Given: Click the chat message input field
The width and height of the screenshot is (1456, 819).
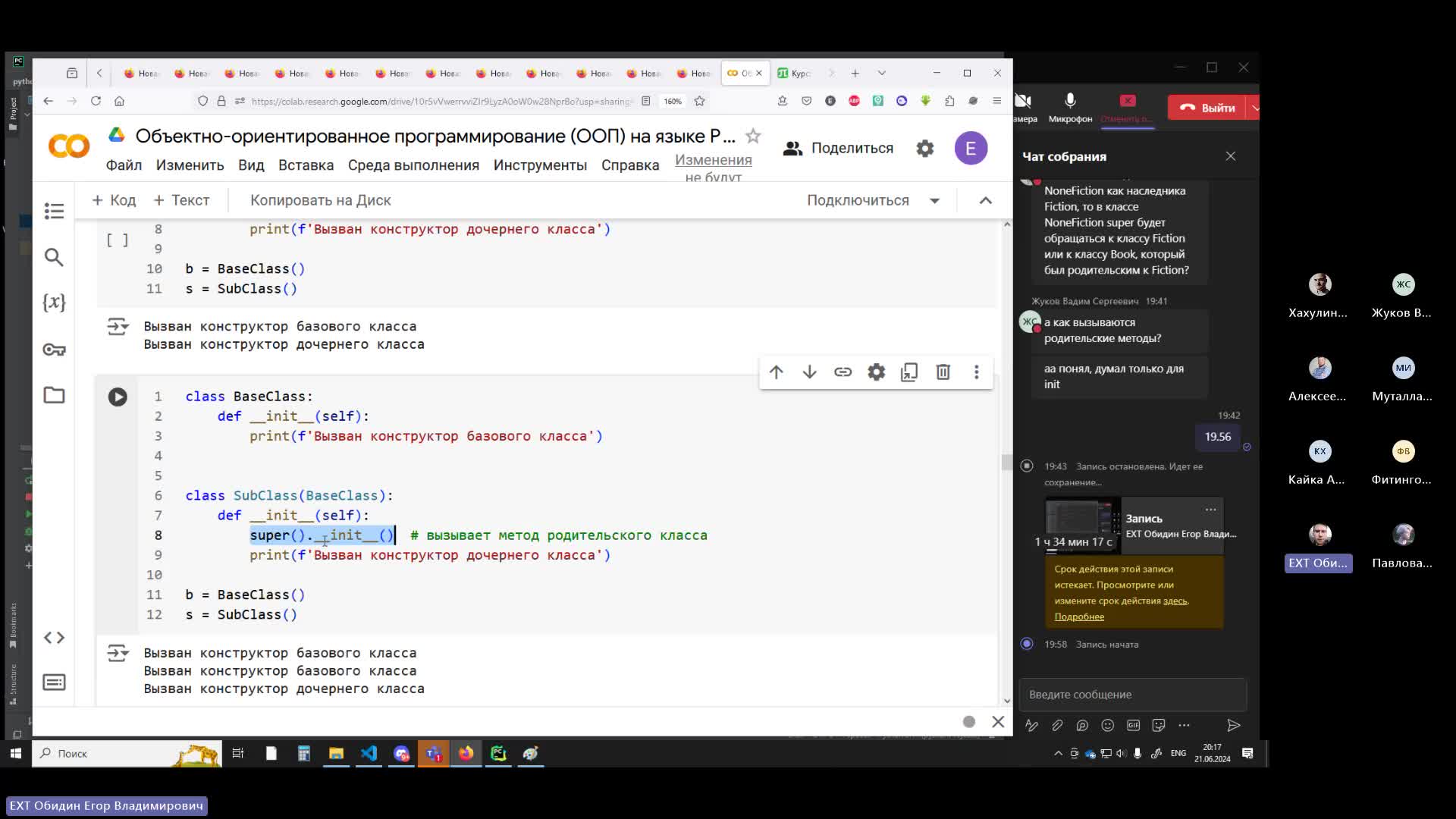Looking at the screenshot, I should (x=1132, y=695).
